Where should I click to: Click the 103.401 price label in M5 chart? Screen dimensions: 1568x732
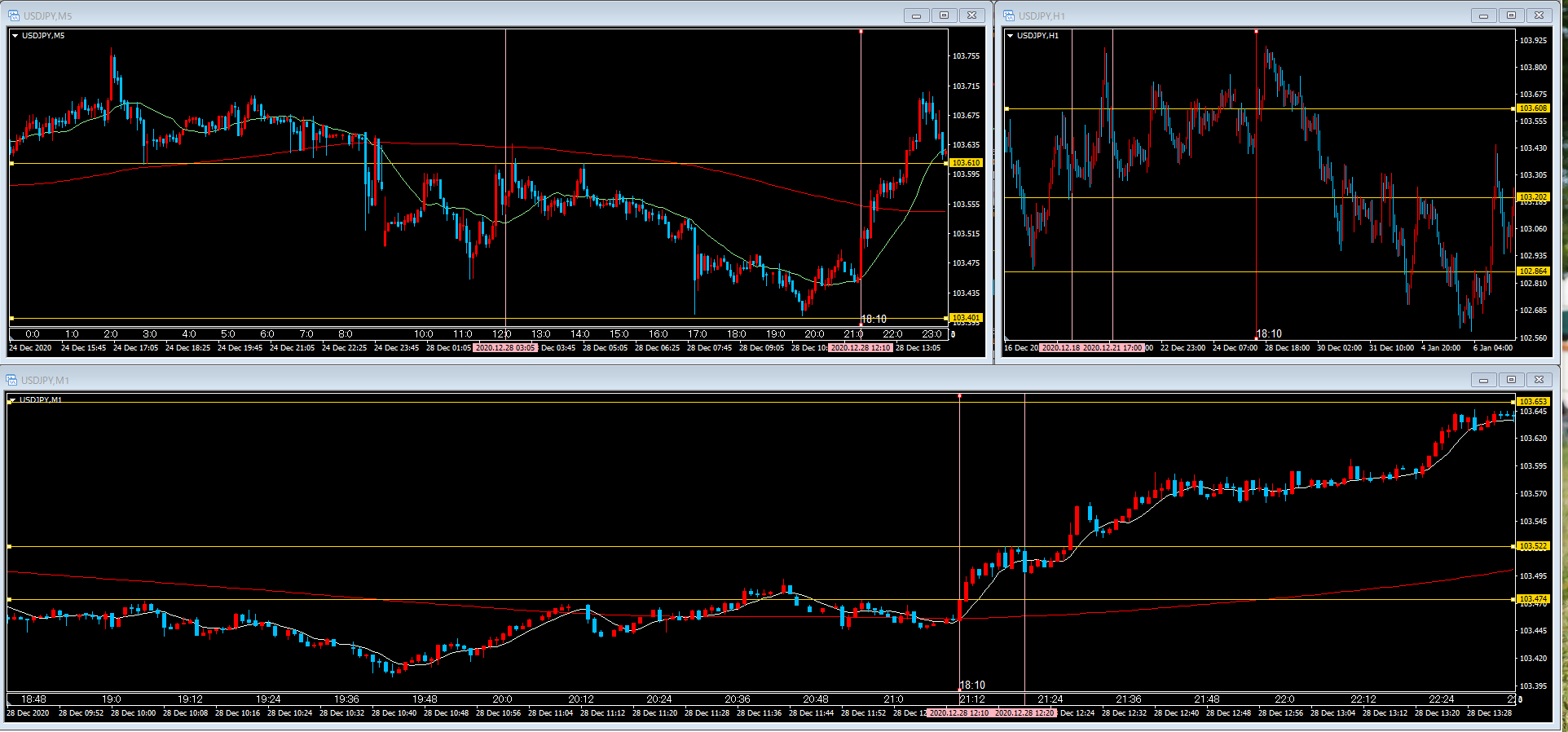coord(966,317)
